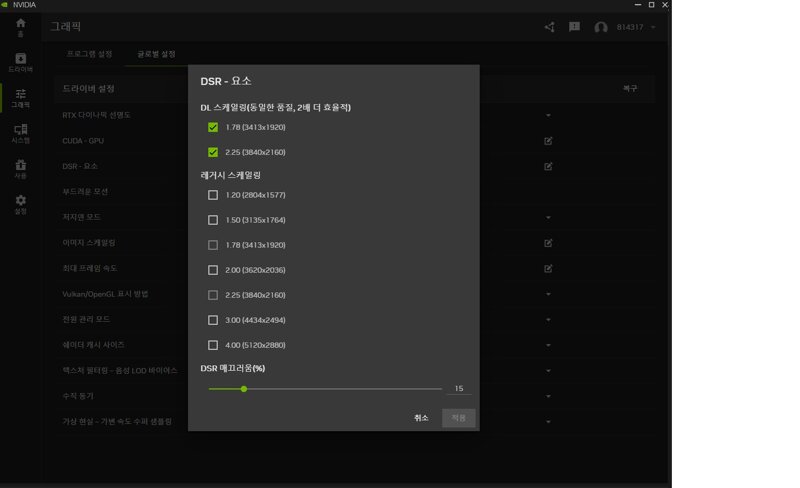
Task: Click the 814317 username text
Action: tap(630, 27)
